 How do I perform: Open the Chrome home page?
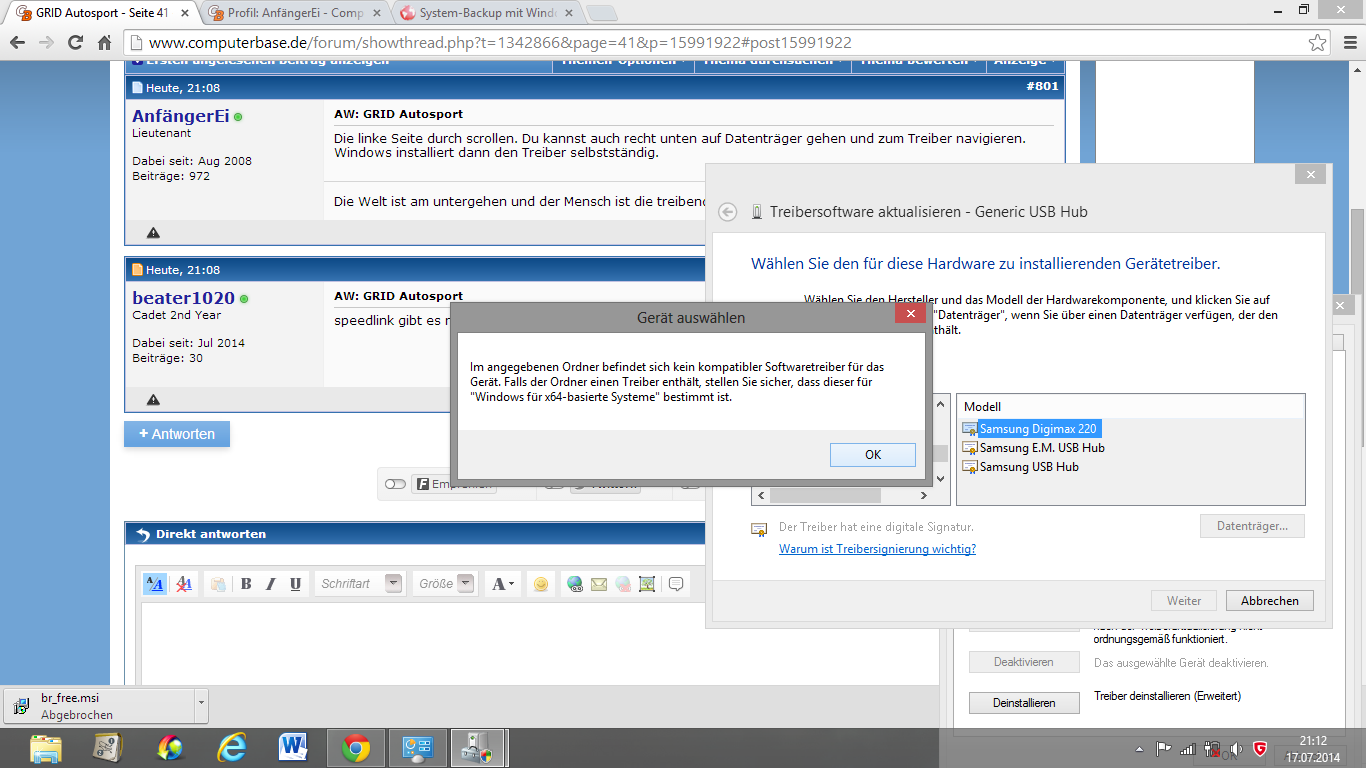(x=104, y=43)
